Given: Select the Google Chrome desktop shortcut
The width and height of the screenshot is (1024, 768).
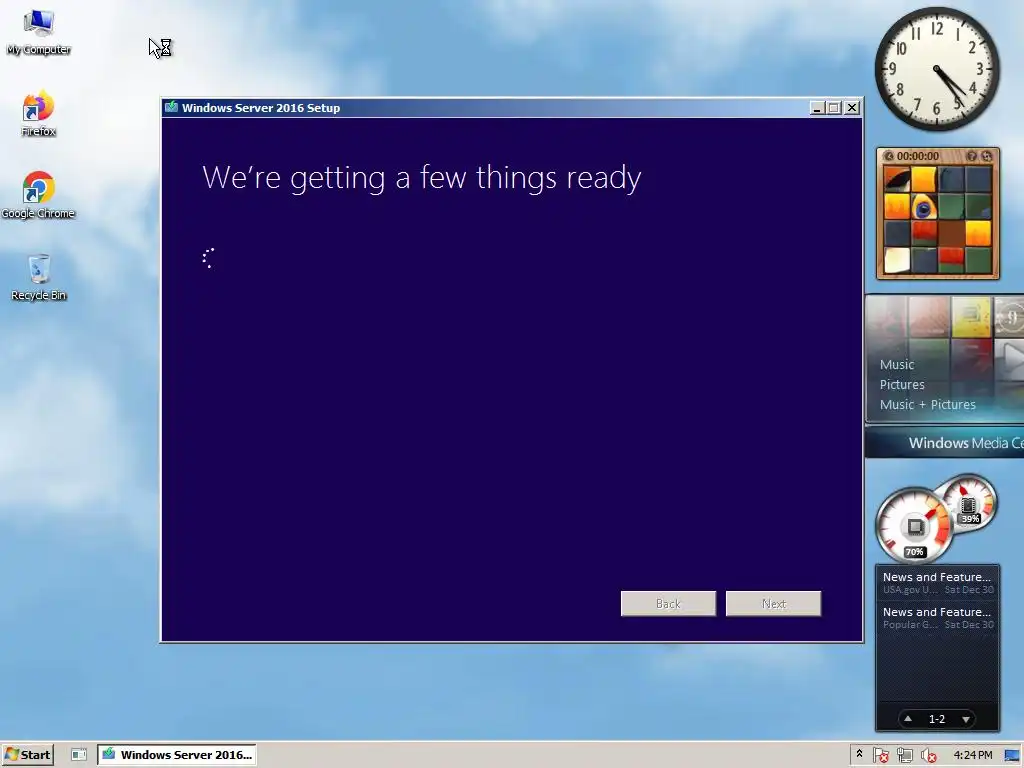Looking at the screenshot, I should [39, 195].
